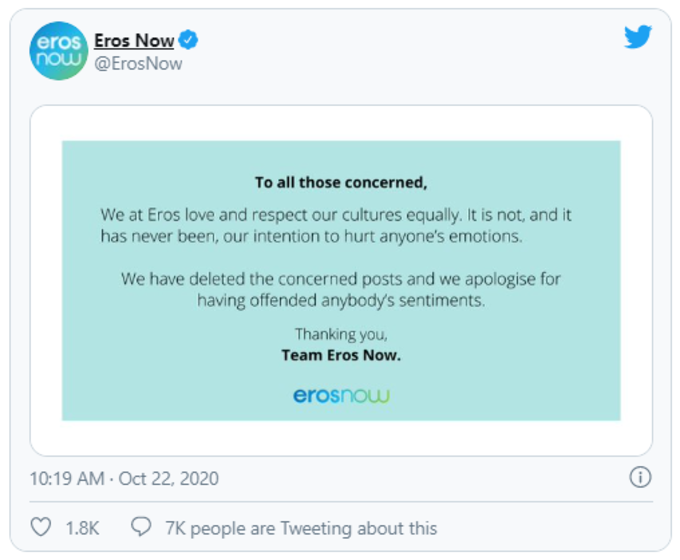Click the Twitter bird logo
680x560 pixels.
pos(638,36)
